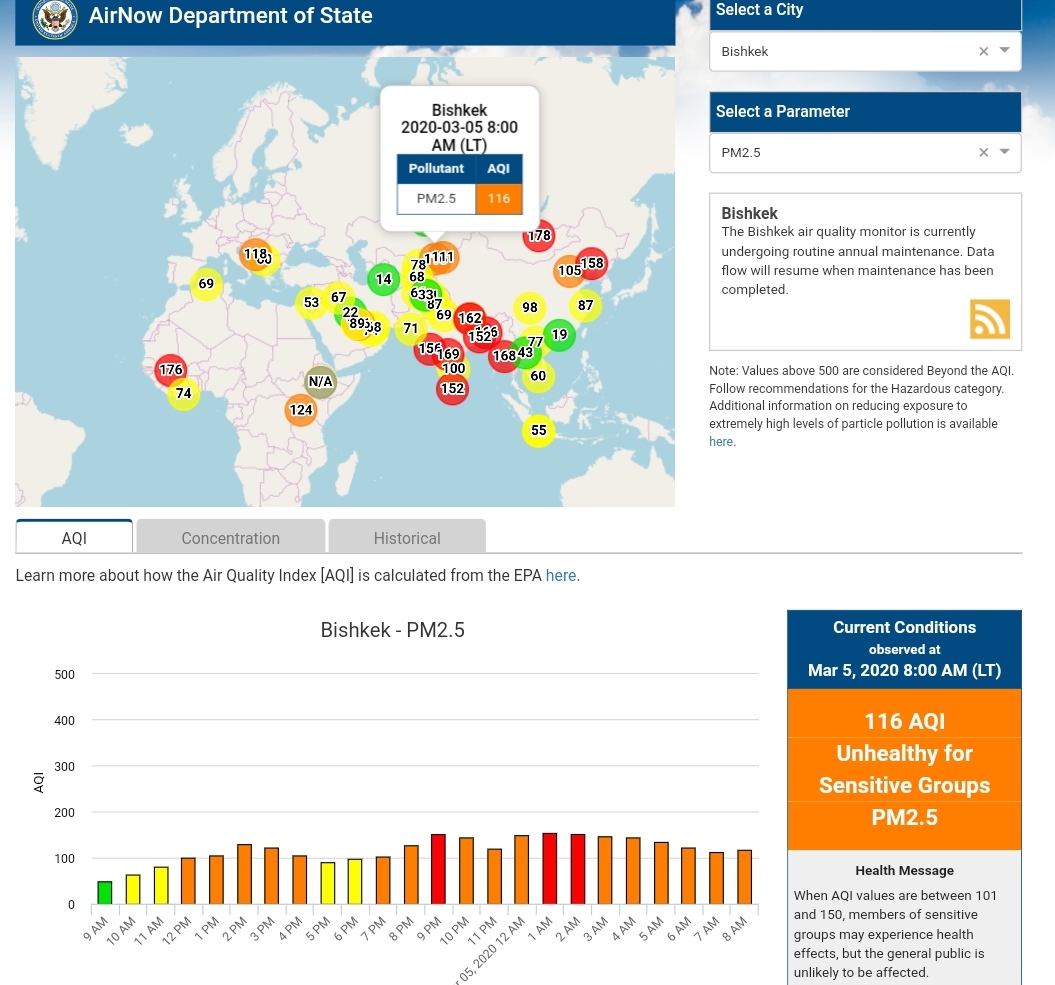Click the N/A map marker in Africa
Image resolution: width=1055 pixels, height=985 pixels.
[320, 381]
